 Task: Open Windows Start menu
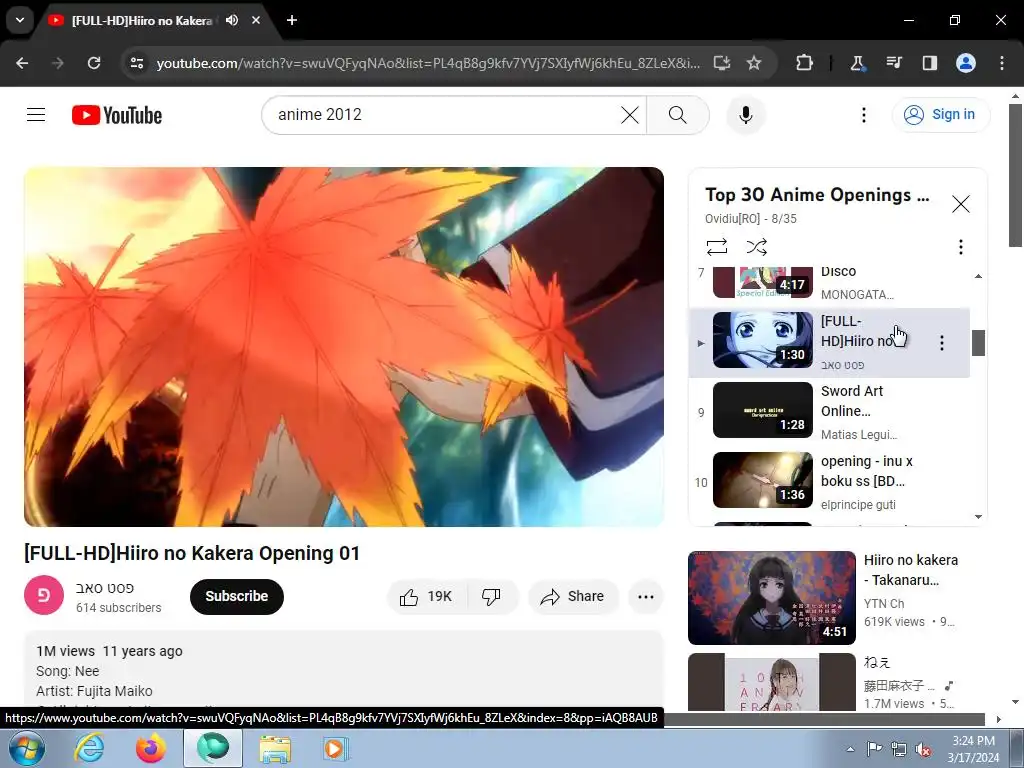(27, 748)
